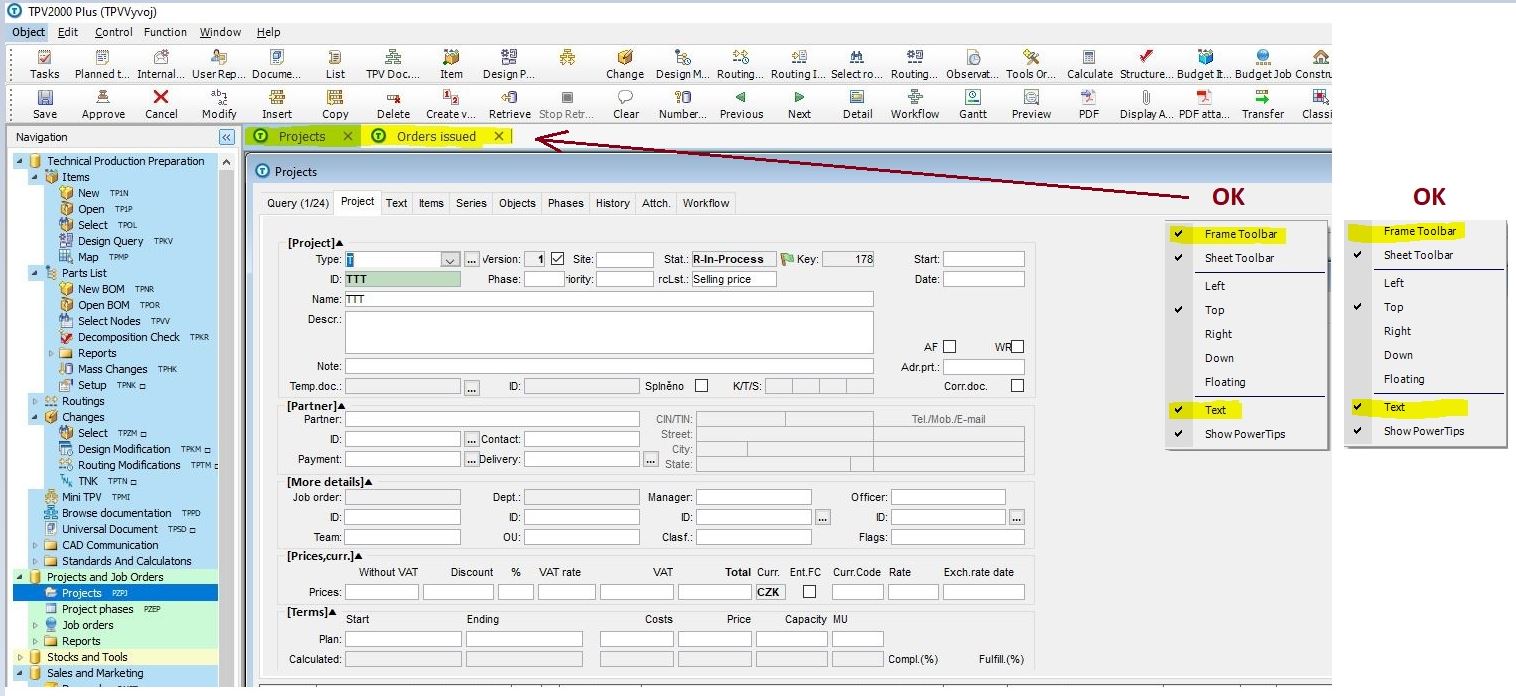This screenshot has width=1516, height=696.
Task: Toggle the Splněno checkbox
Action: point(702,386)
